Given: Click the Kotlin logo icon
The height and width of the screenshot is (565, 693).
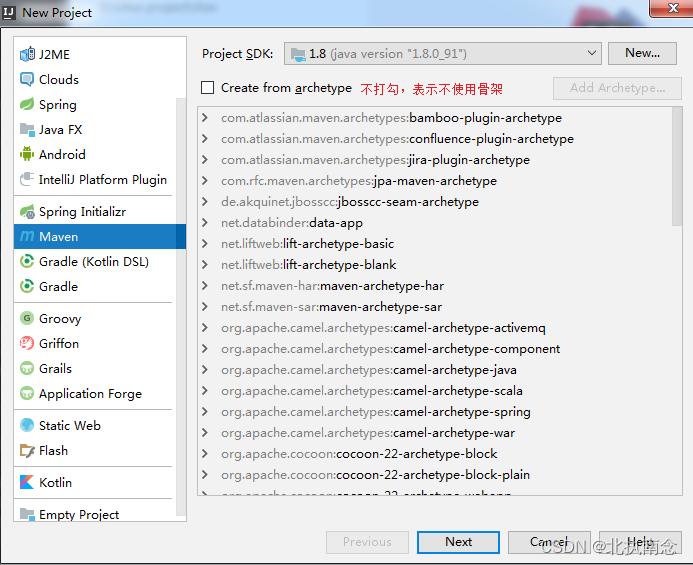Looking at the screenshot, I should click(27, 482).
